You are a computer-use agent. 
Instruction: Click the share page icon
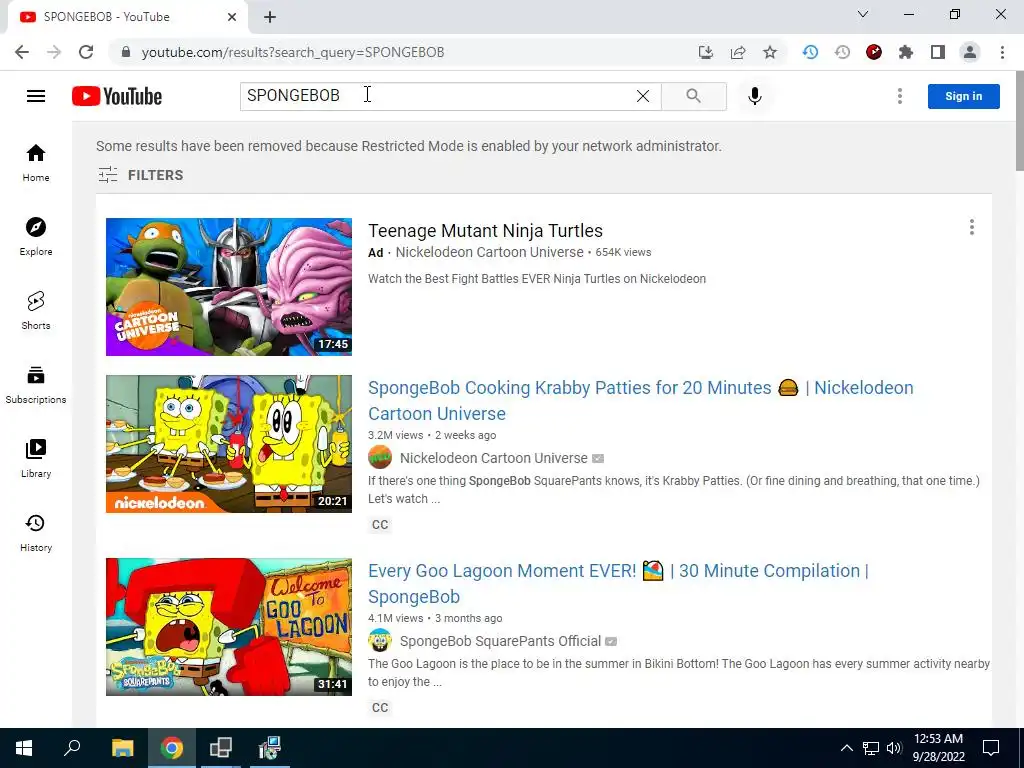(x=738, y=52)
